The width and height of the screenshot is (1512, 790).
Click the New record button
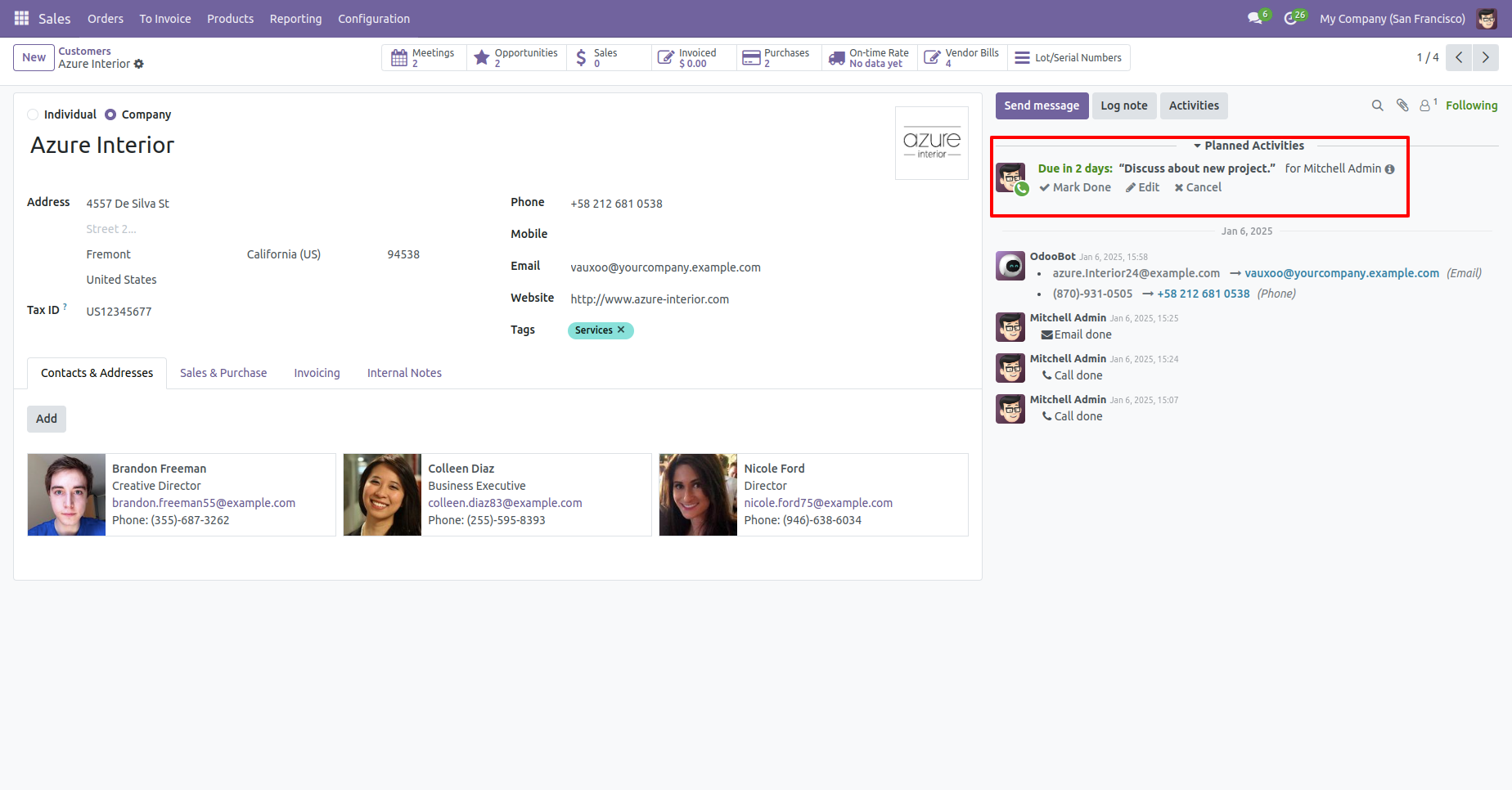(x=34, y=57)
